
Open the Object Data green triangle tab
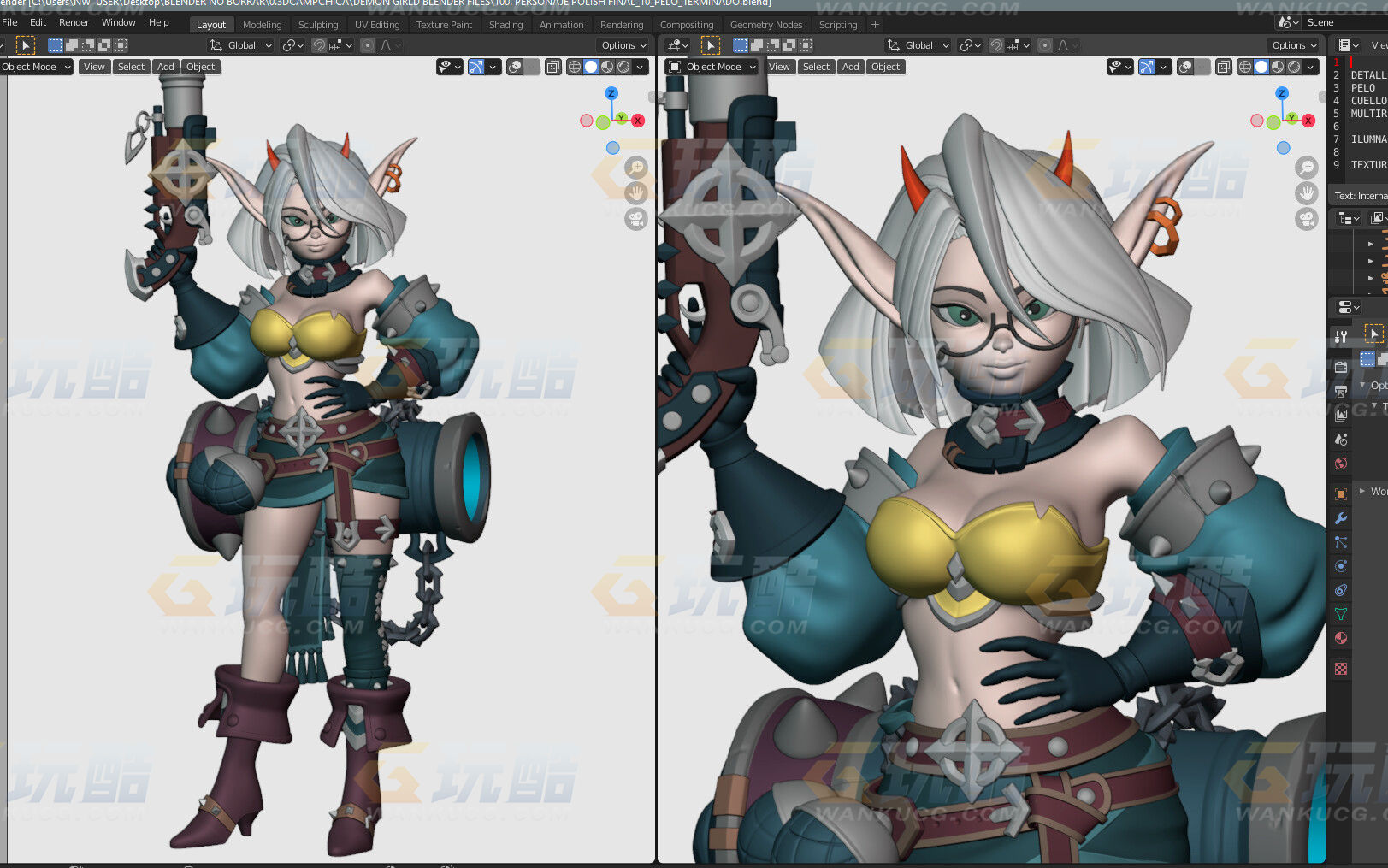[x=1340, y=614]
